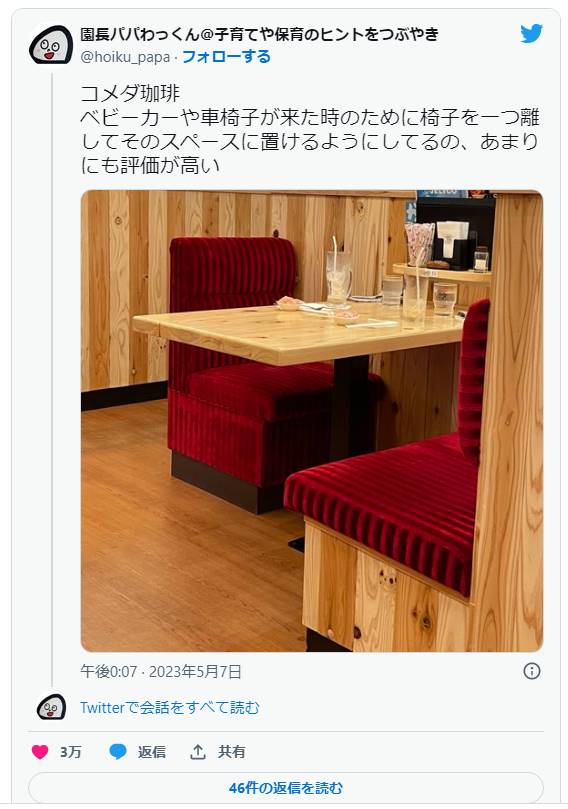Image resolution: width=568 pixels, height=809 pixels.
Task: Open the tweet timestamp 午後0:07 2023年5月7日
Action: (161, 671)
